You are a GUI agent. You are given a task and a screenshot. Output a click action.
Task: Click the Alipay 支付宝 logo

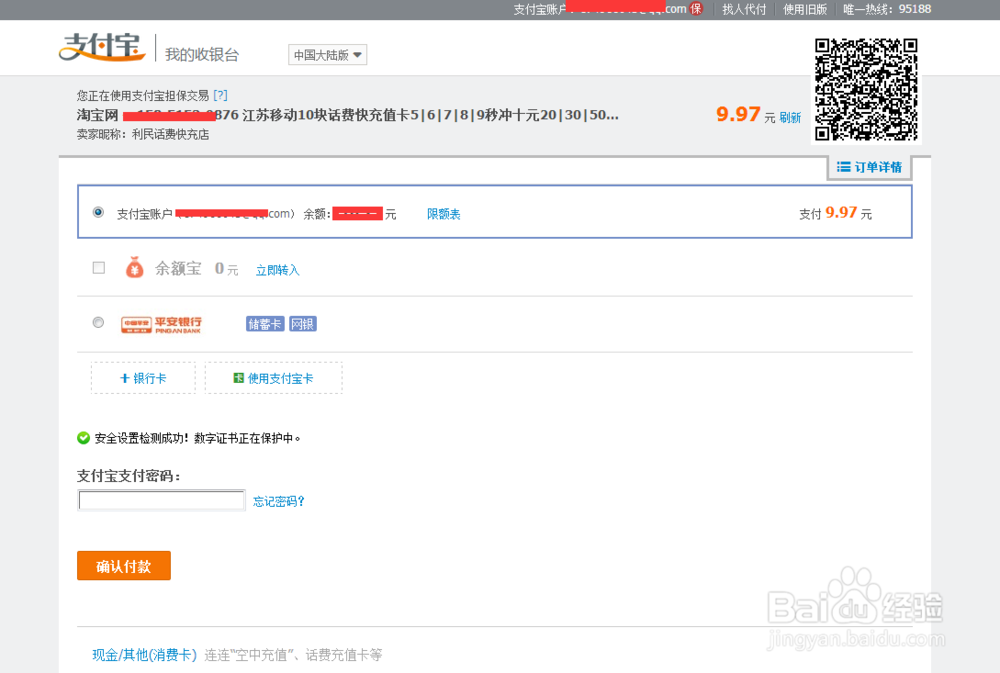101,48
